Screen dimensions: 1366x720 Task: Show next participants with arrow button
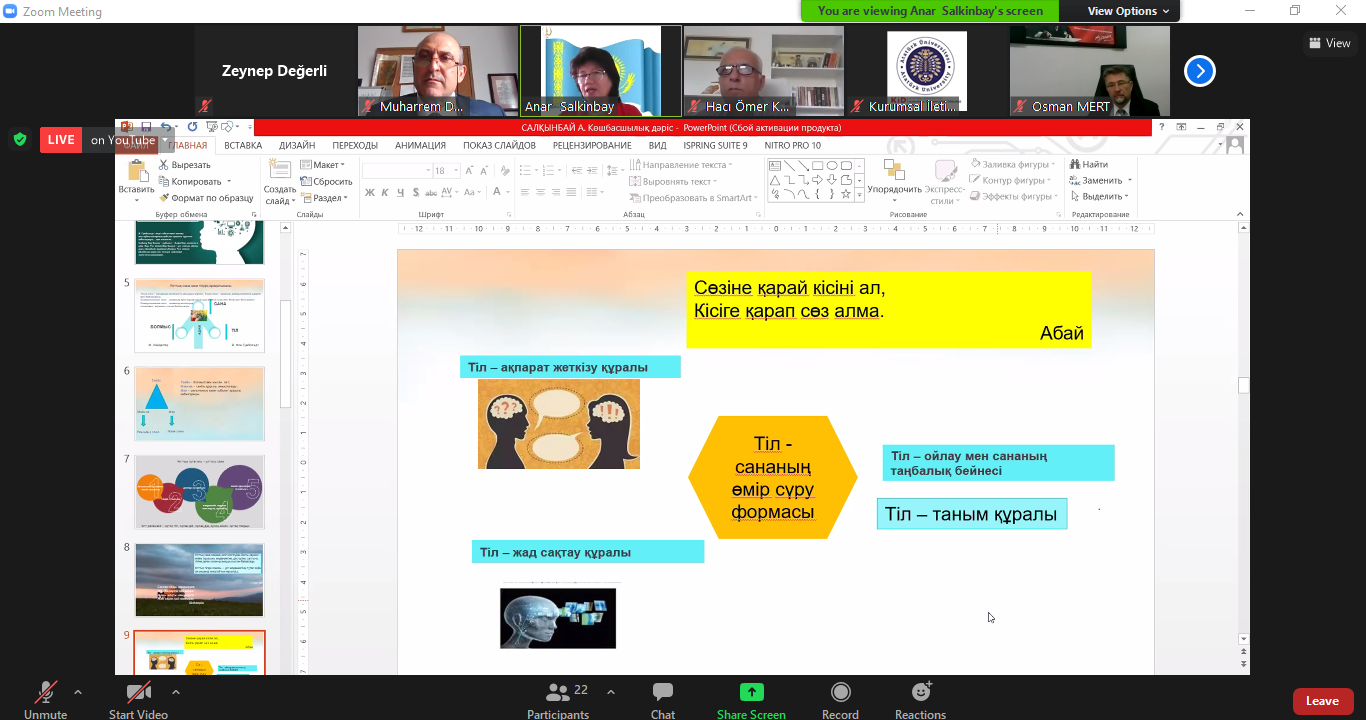(x=1199, y=71)
